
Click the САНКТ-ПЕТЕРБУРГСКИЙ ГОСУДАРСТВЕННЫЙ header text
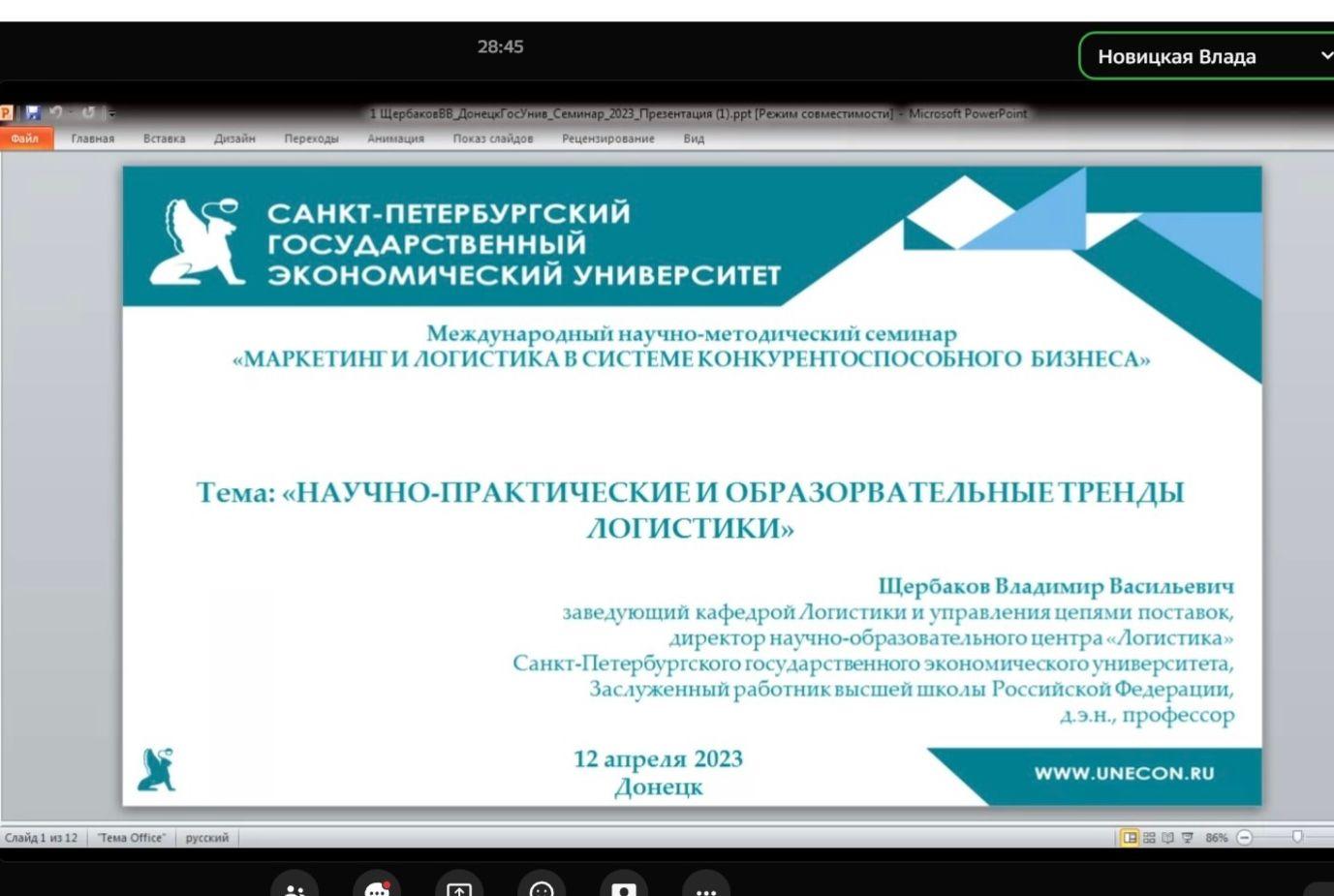tap(450, 228)
